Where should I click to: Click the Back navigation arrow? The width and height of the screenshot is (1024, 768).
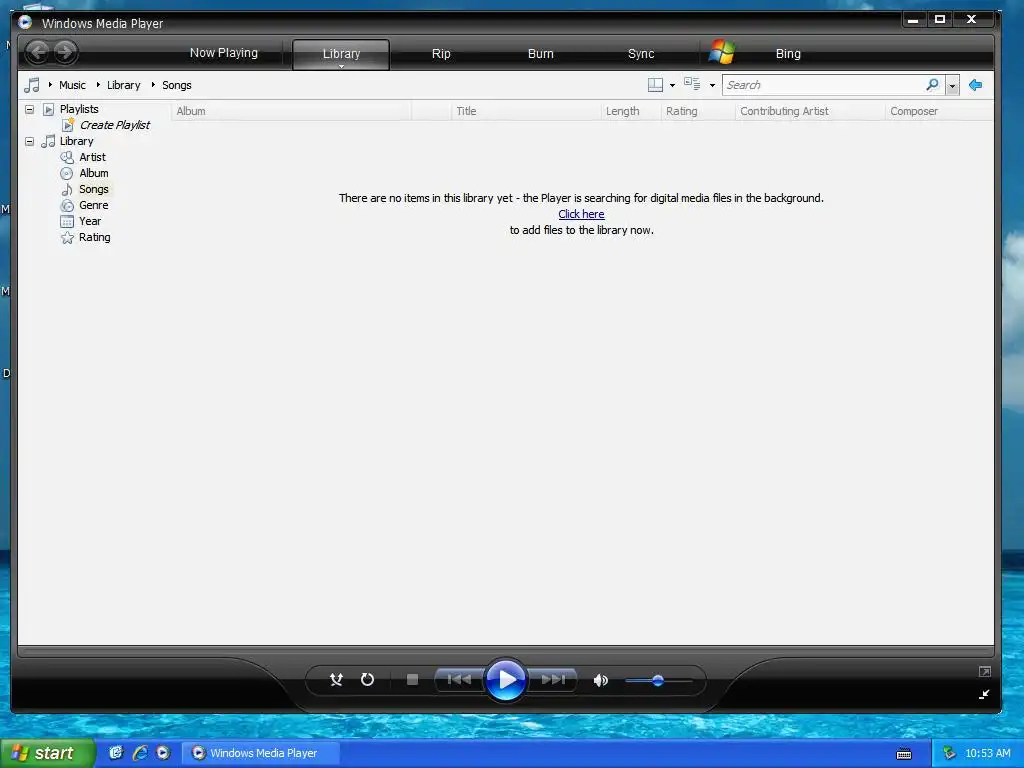[38, 52]
